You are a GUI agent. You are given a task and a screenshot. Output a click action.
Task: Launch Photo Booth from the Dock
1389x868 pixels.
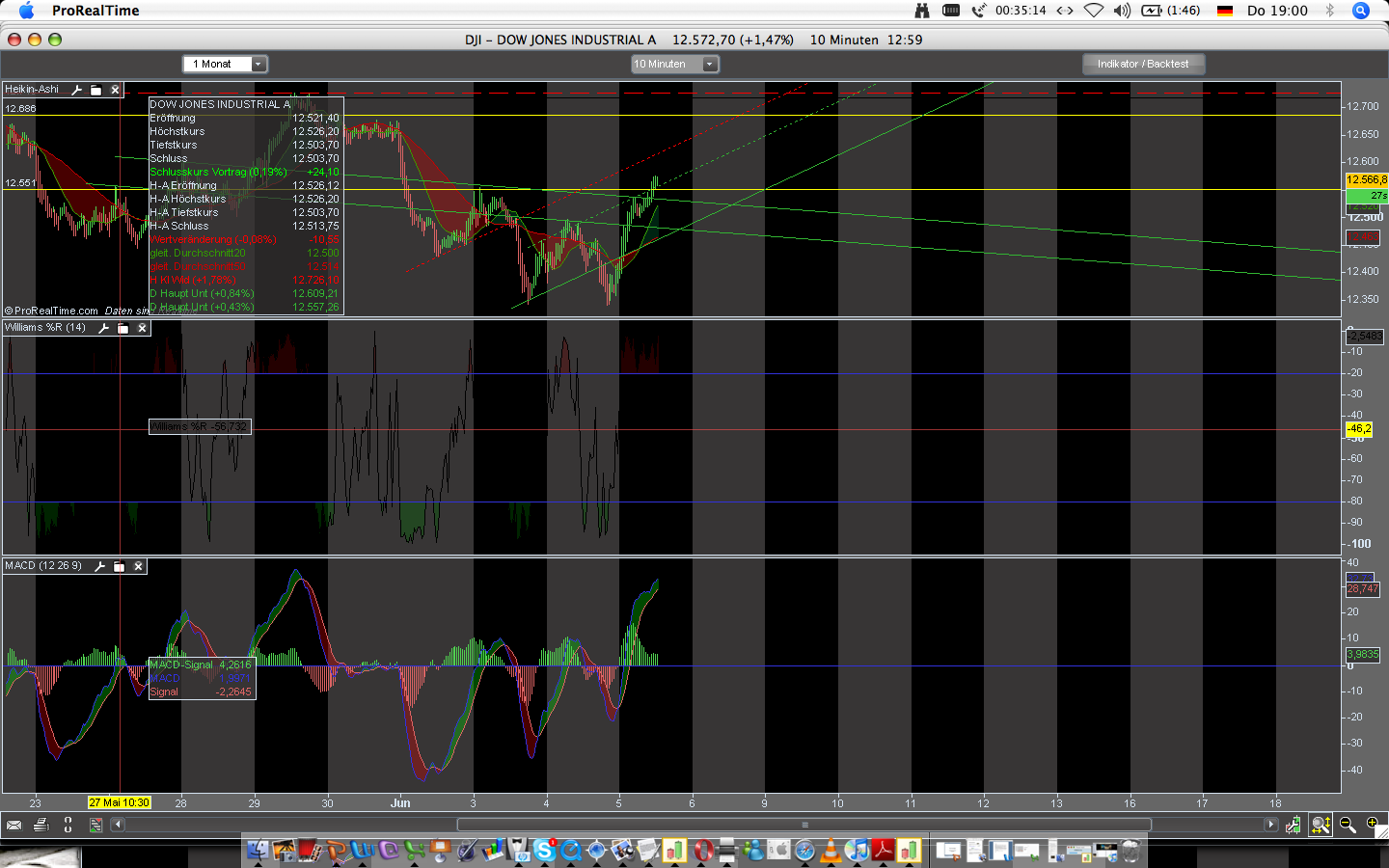pyautogui.click(x=310, y=850)
